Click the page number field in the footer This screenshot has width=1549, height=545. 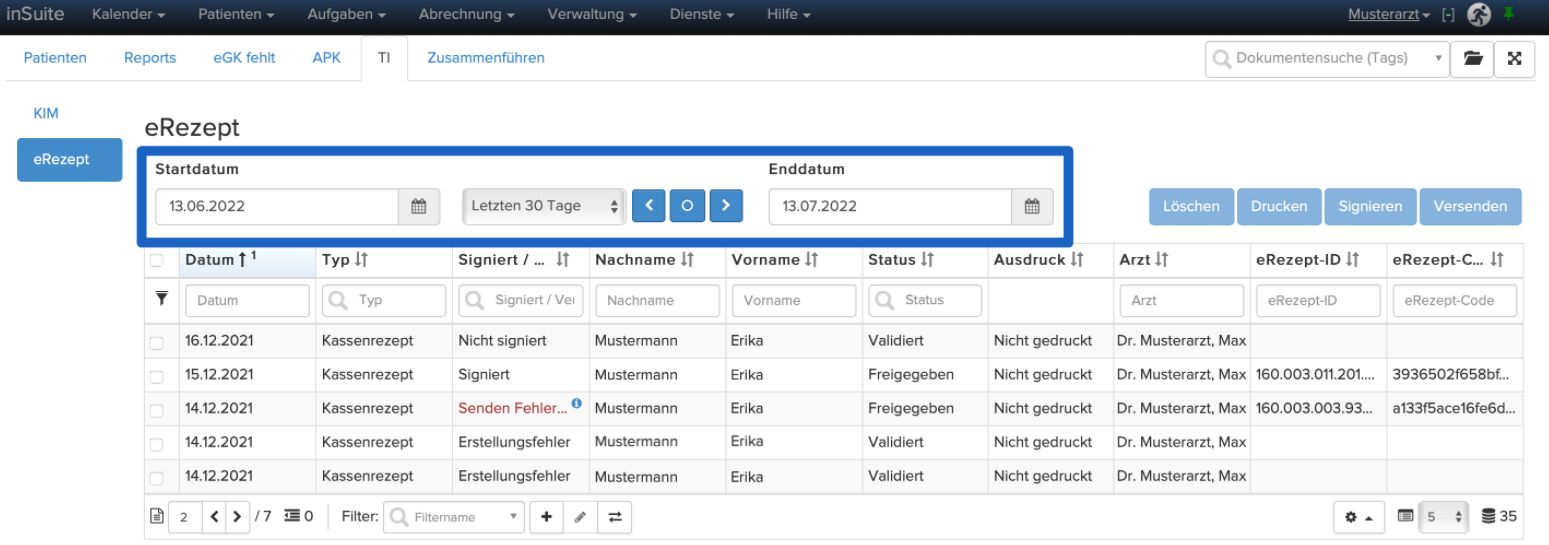point(185,517)
